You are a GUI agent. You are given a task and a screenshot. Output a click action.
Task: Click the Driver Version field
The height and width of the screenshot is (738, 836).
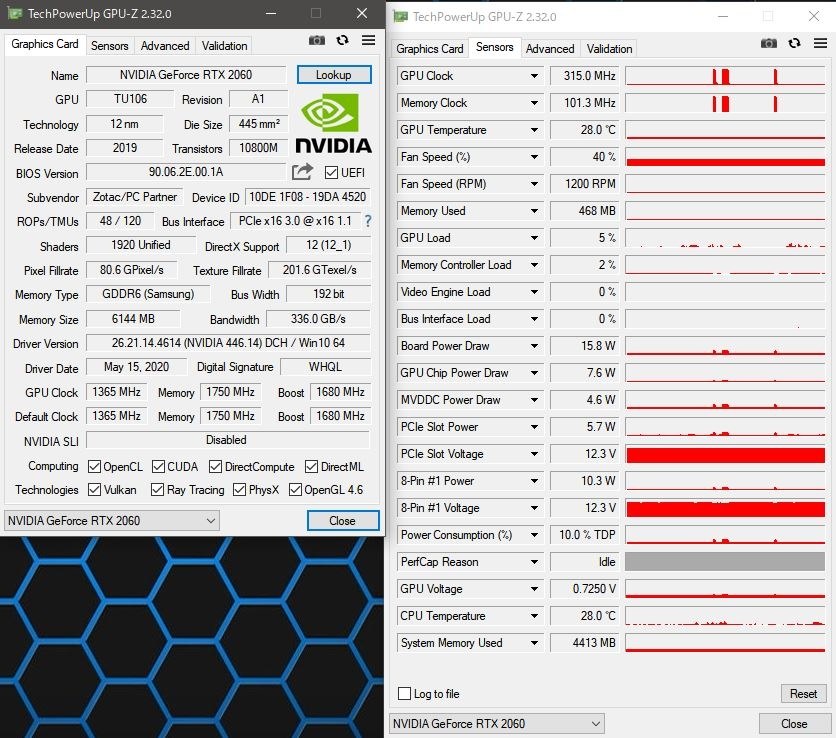[228, 343]
